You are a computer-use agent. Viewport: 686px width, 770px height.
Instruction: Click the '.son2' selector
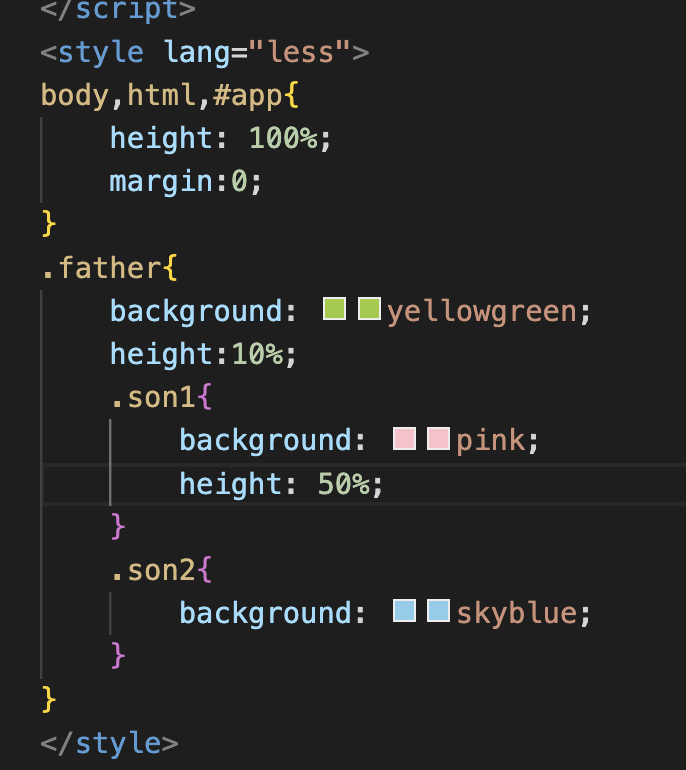pyautogui.click(x=153, y=571)
